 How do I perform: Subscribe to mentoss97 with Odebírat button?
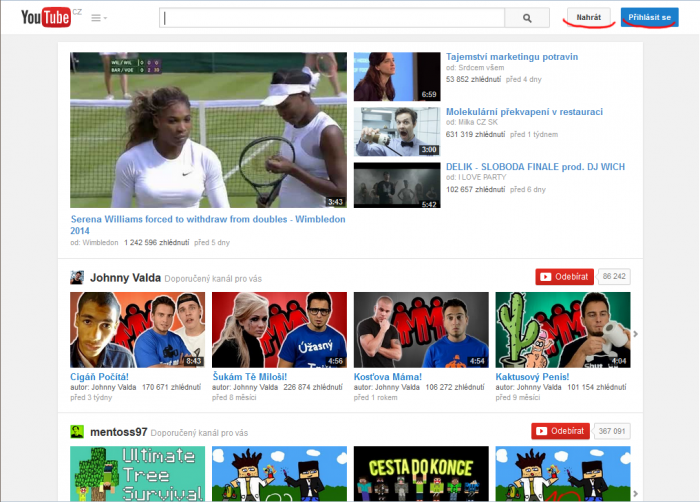[560, 432]
